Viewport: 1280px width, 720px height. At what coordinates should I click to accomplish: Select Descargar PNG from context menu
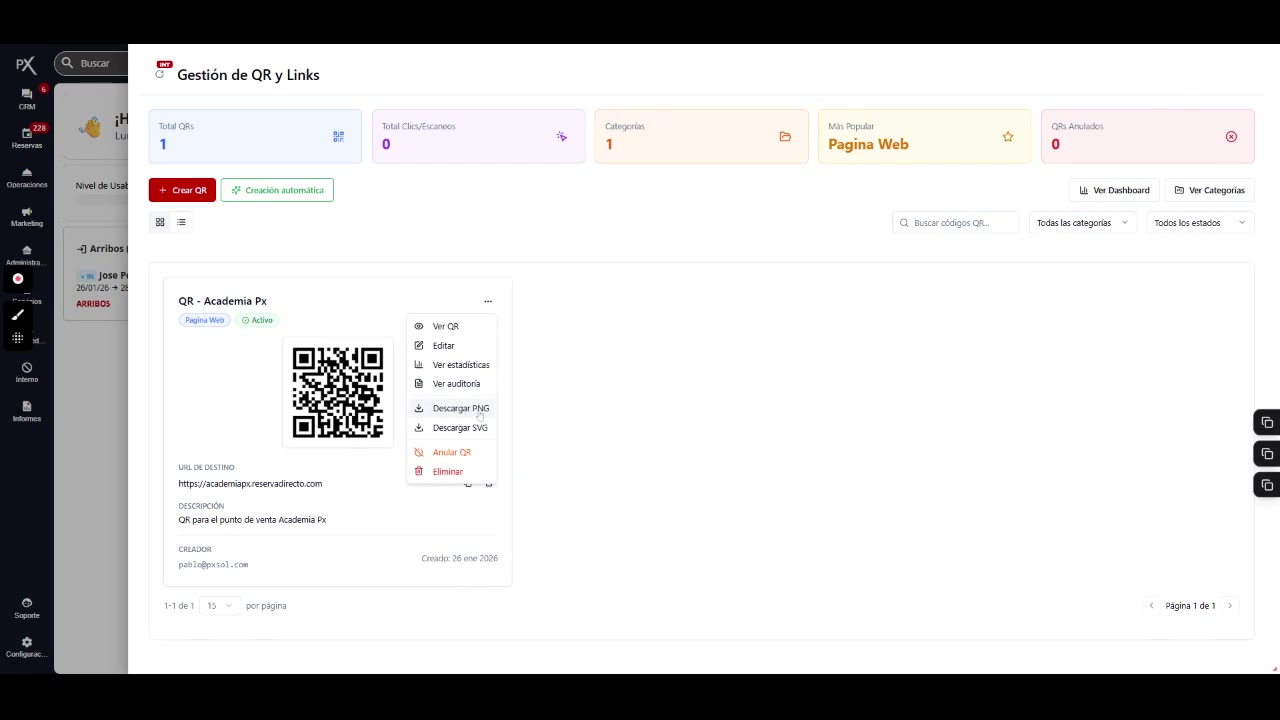pyautogui.click(x=460, y=408)
